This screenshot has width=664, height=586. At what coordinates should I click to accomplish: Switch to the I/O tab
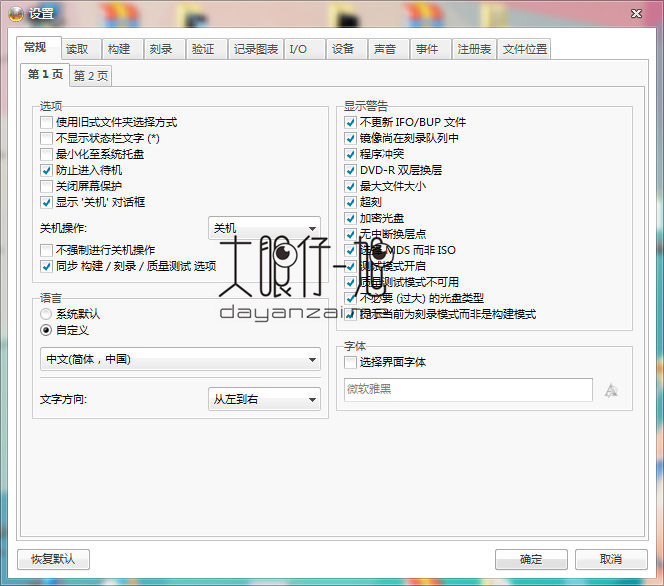[305, 49]
